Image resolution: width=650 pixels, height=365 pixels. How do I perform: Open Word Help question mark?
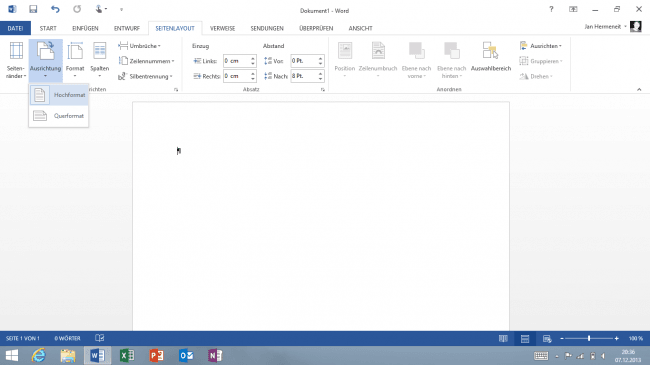pyautogui.click(x=551, y=9)
